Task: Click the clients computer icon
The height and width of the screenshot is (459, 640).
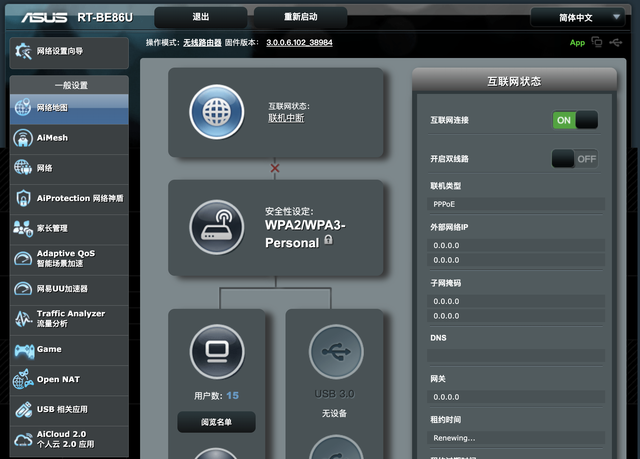Action: tap(217, 352)
